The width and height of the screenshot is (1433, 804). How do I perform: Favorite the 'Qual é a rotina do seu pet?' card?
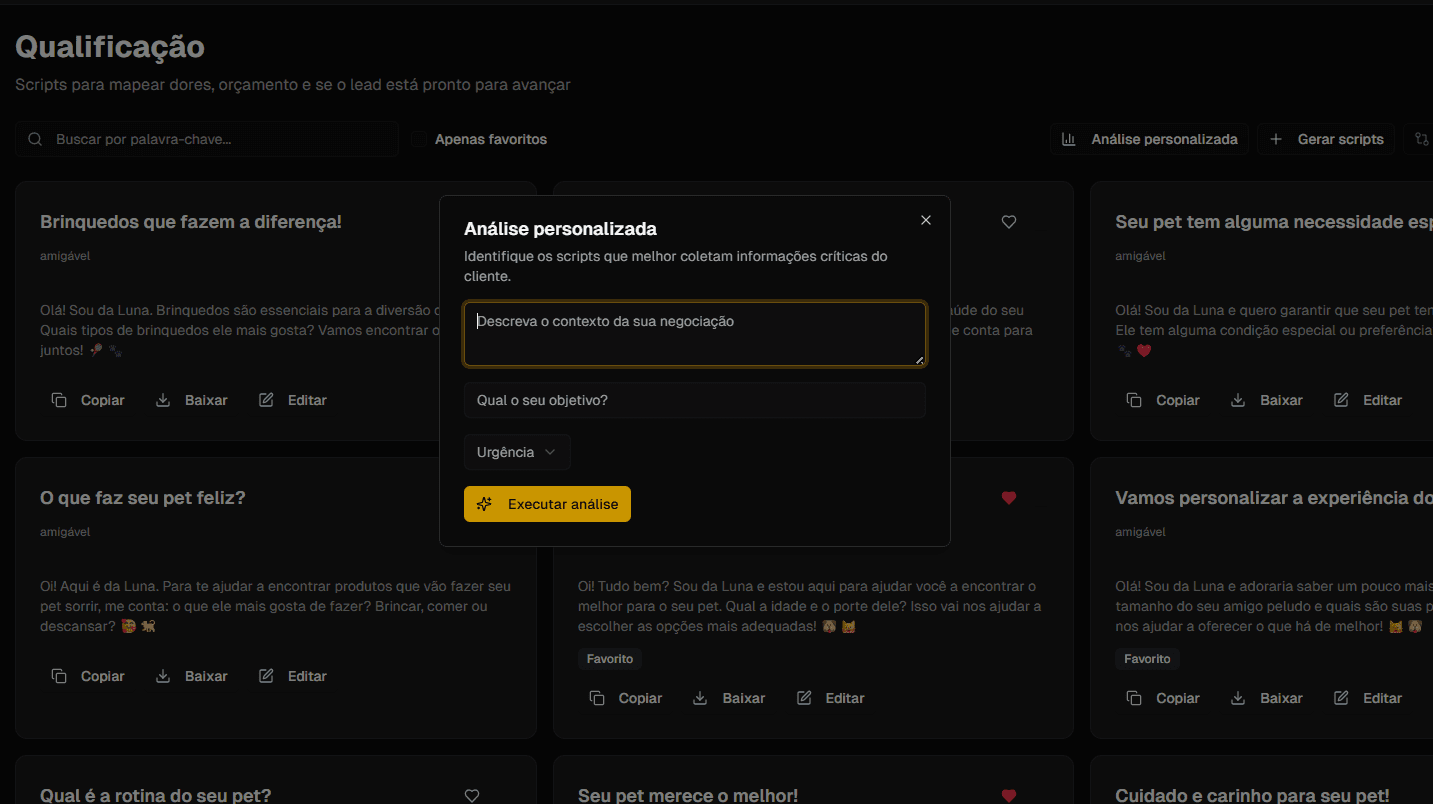472,796
